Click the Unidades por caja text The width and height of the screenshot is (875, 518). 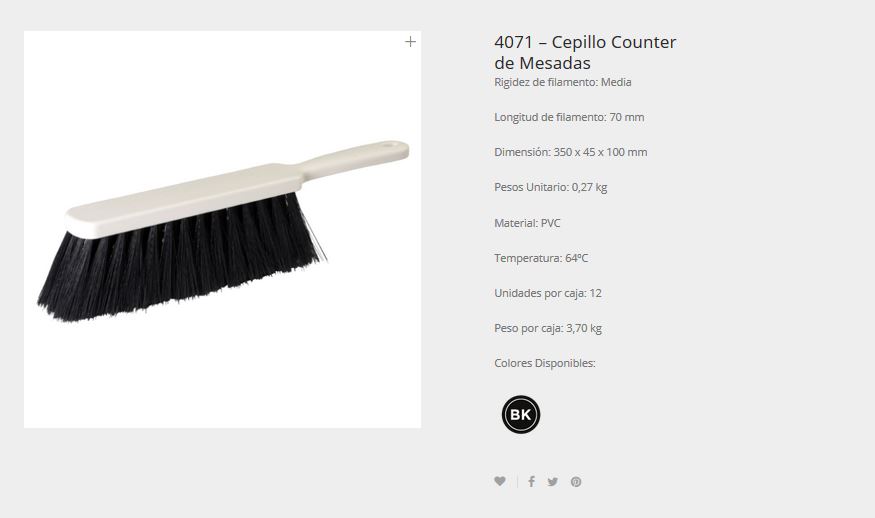[x=547, y=293]
